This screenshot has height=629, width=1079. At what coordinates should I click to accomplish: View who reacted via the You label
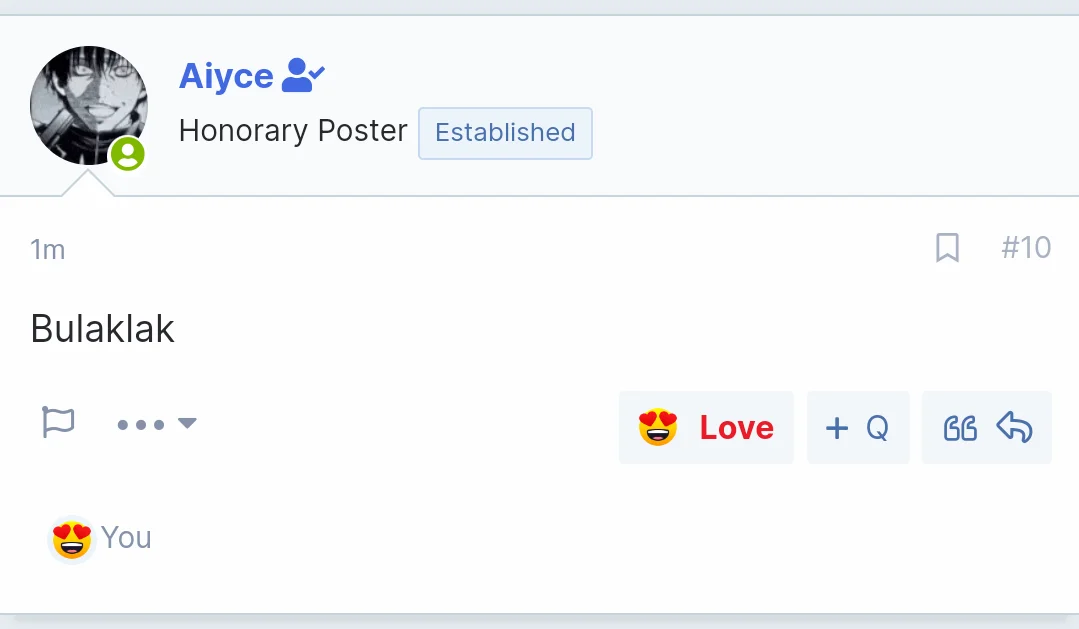(126, 537)
